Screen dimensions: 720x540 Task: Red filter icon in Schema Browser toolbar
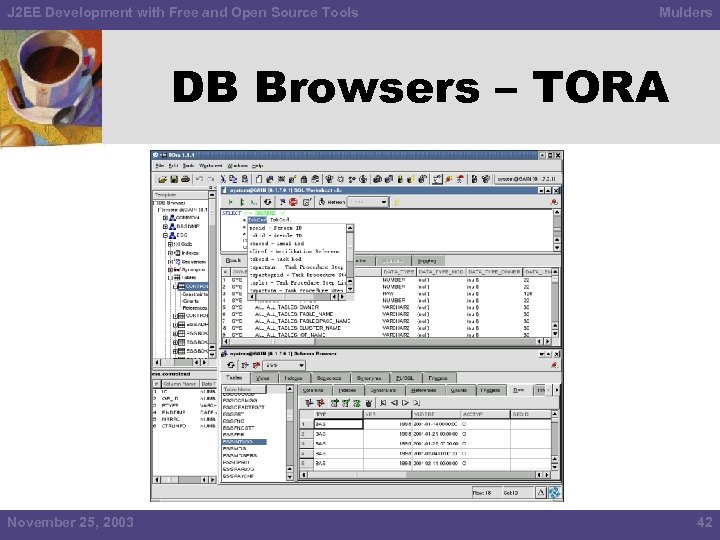256,365
